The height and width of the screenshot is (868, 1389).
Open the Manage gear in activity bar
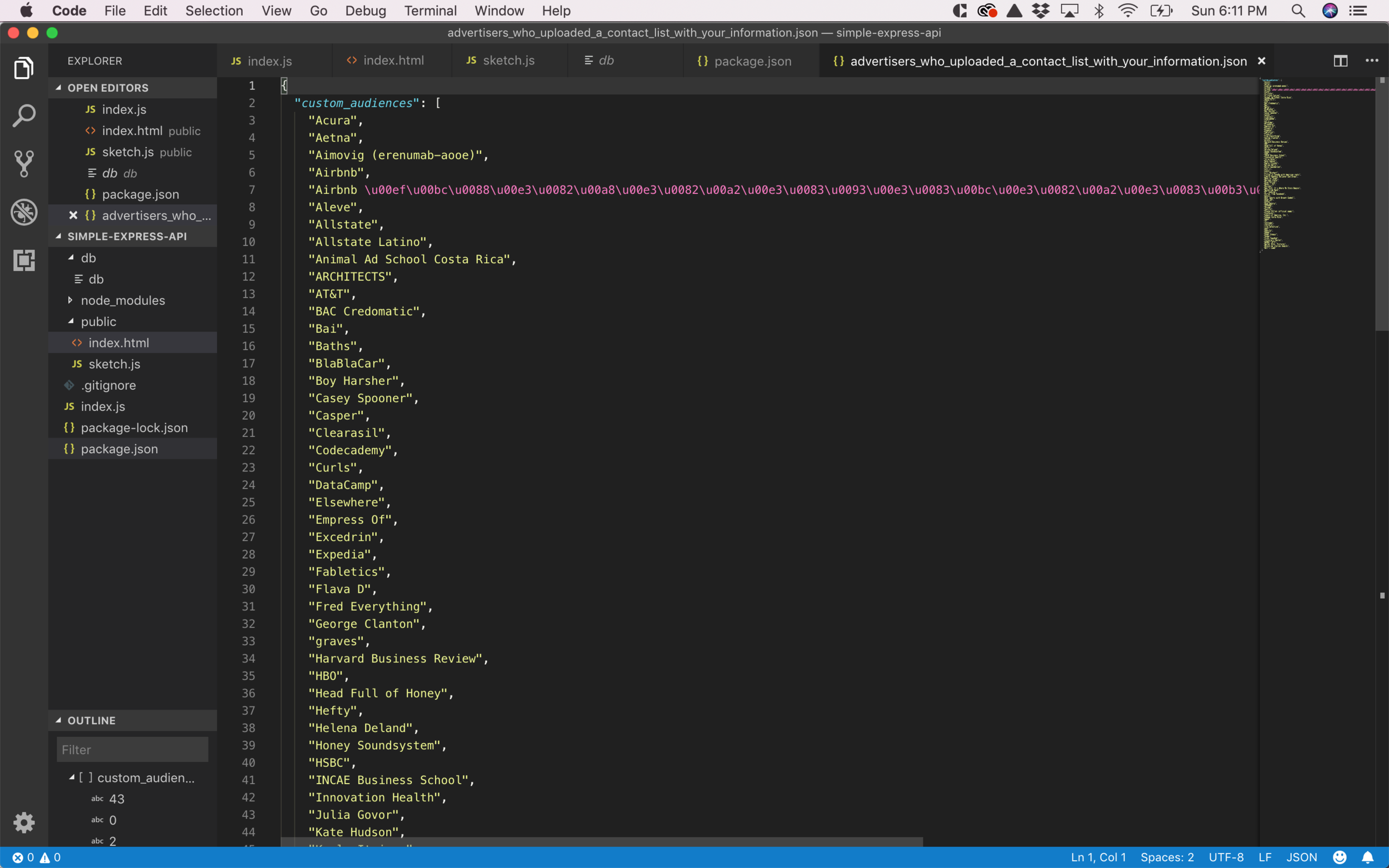pos(23,822)
